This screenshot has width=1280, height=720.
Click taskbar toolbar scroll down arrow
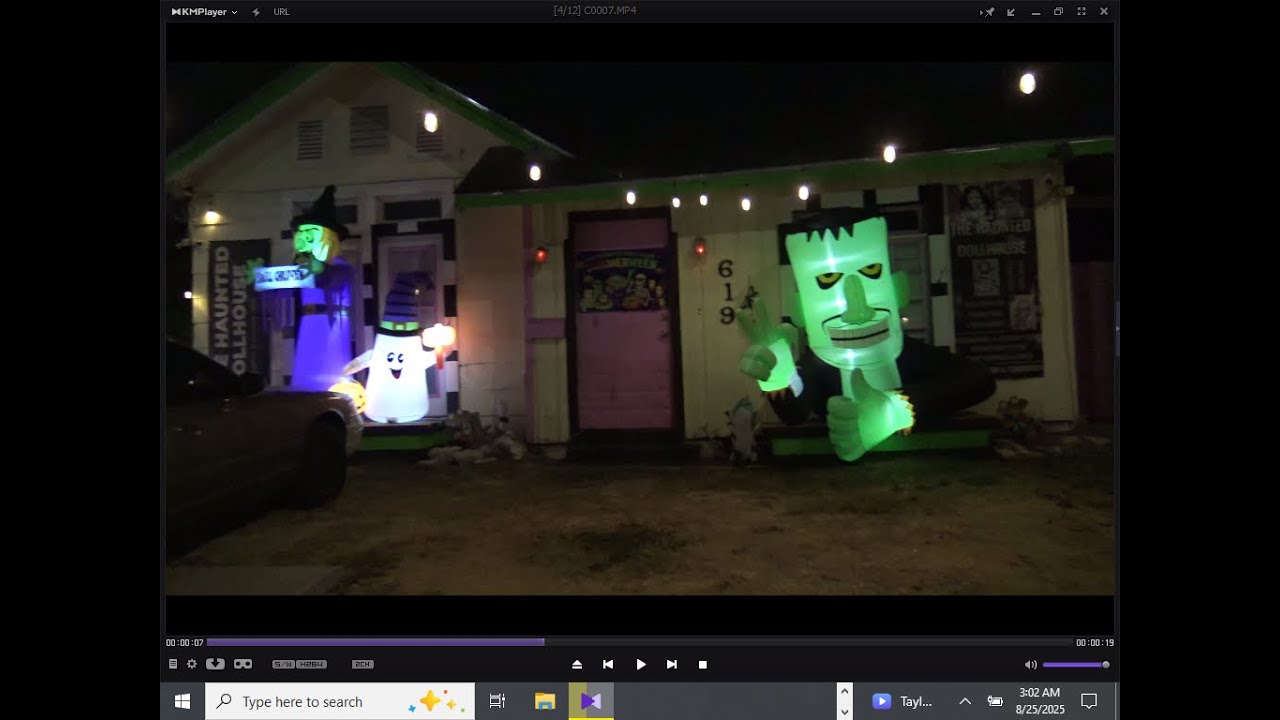point(845,711)
